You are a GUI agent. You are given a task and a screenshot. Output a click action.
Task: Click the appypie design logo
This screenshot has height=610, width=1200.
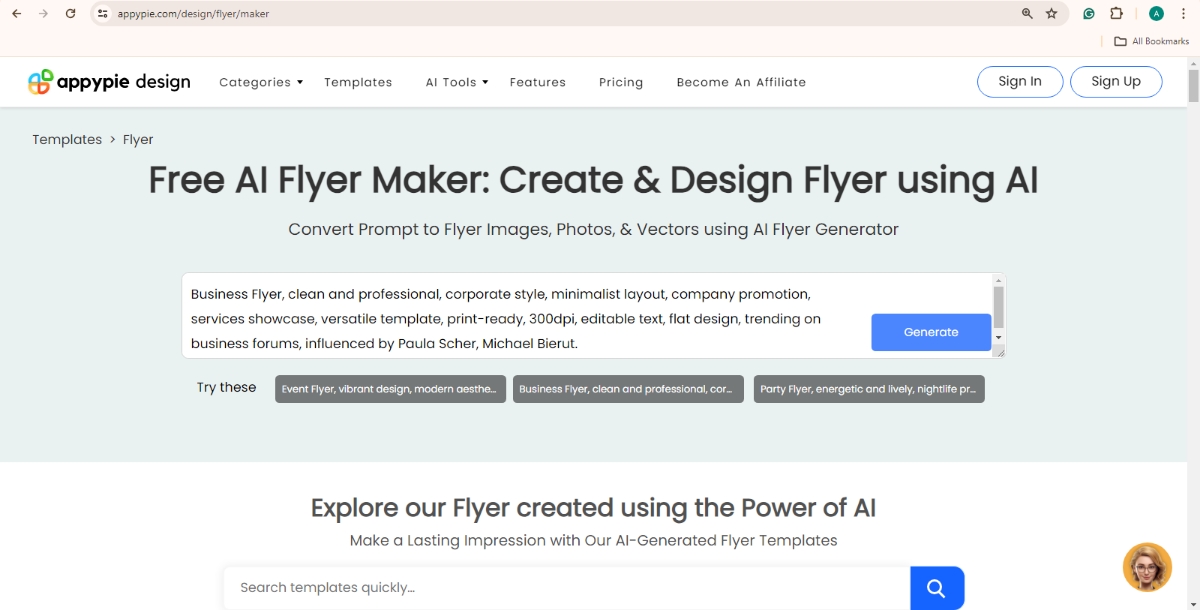pos(108,82)
